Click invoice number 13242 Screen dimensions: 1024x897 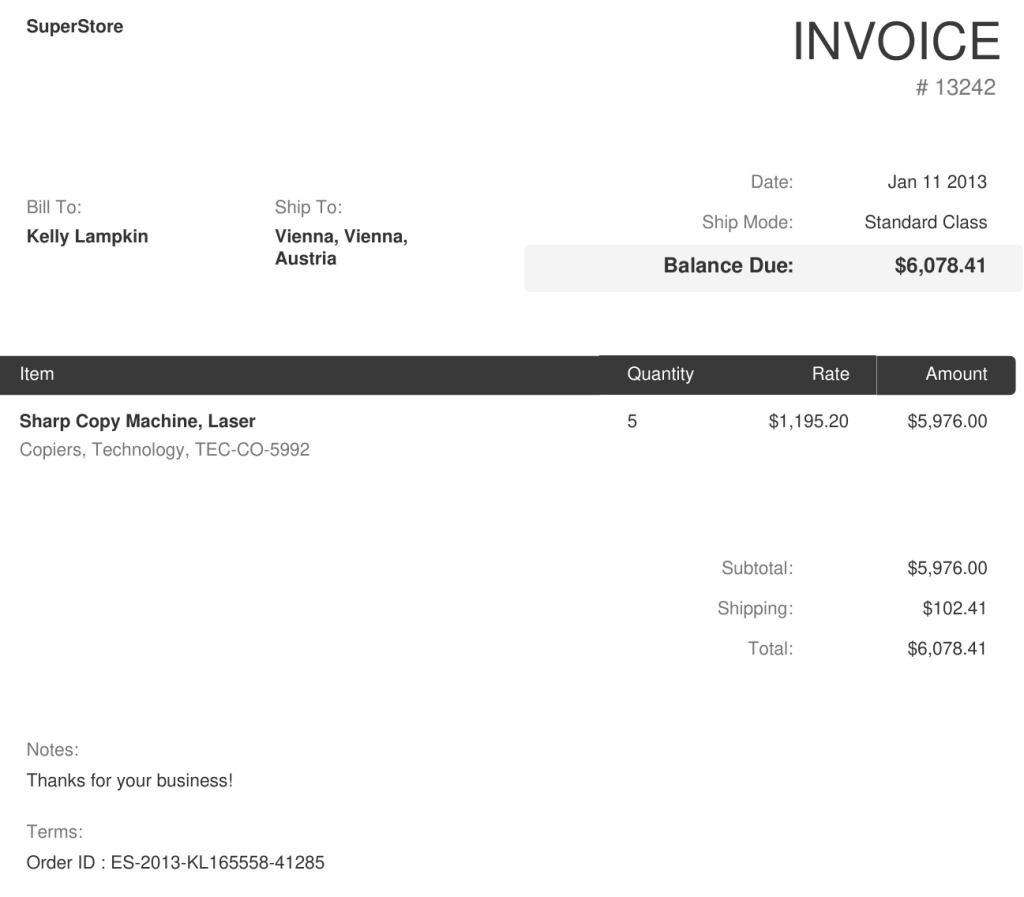[956, 88]
